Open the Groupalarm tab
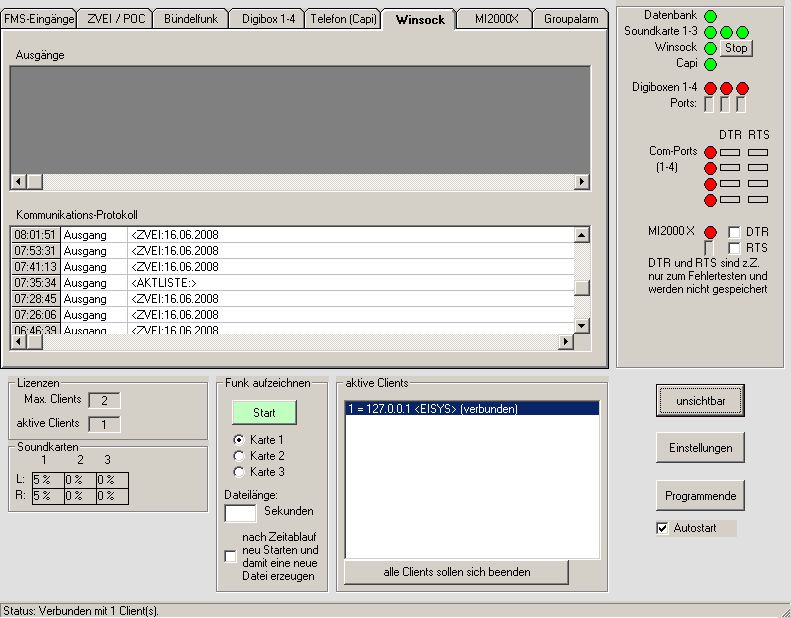The width and height of the screenshot is (791, 618). coord(572,19)
